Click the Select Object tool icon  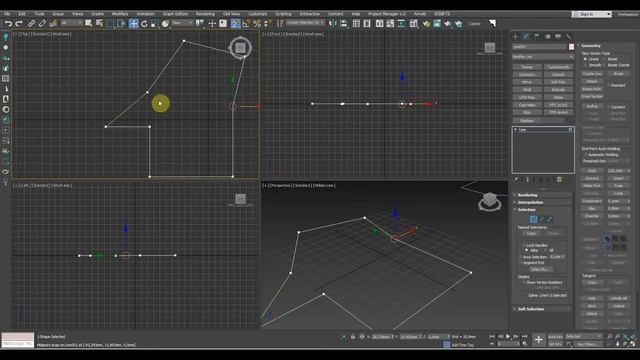point(88,24)
